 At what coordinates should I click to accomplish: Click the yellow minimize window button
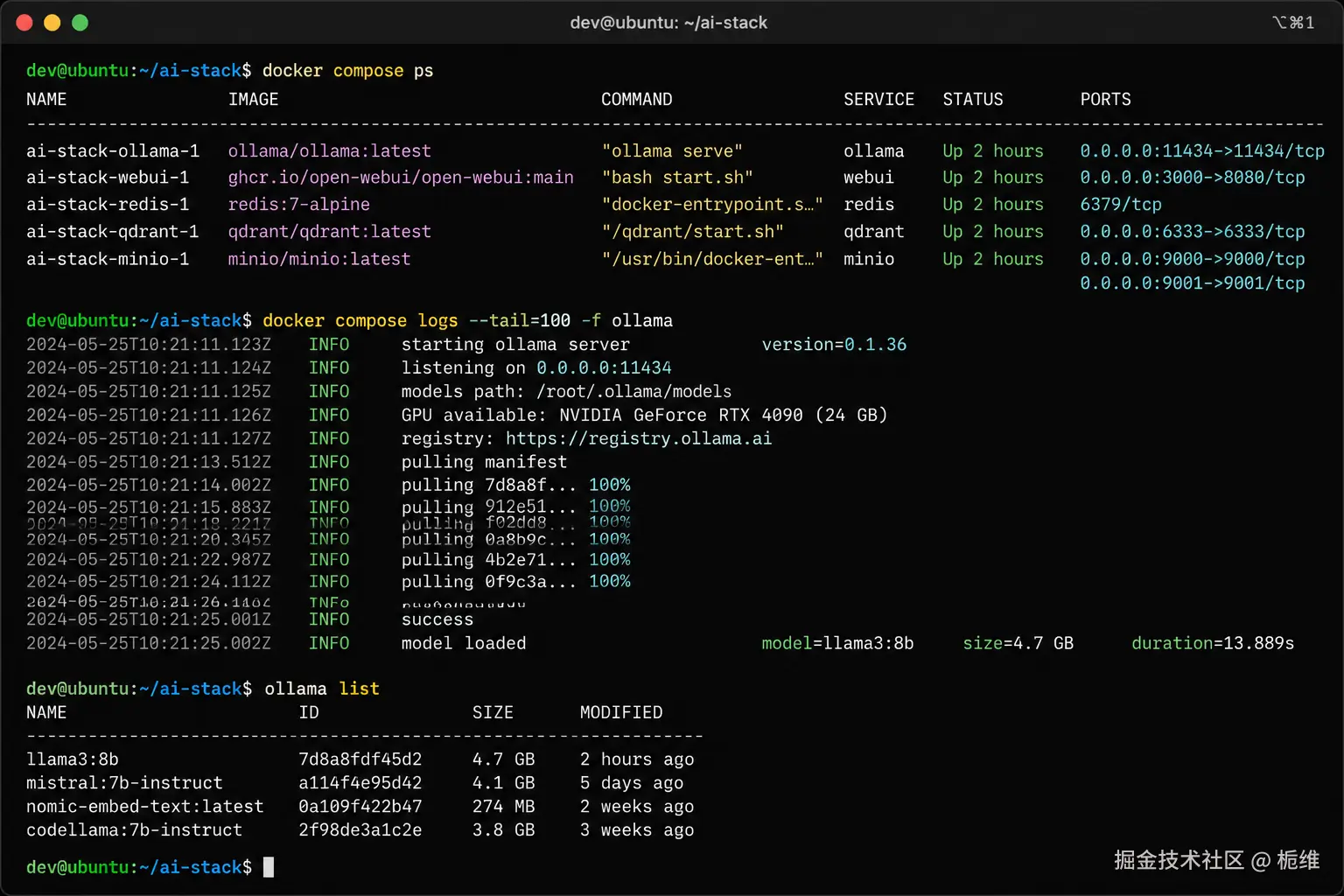pos(52,23)
